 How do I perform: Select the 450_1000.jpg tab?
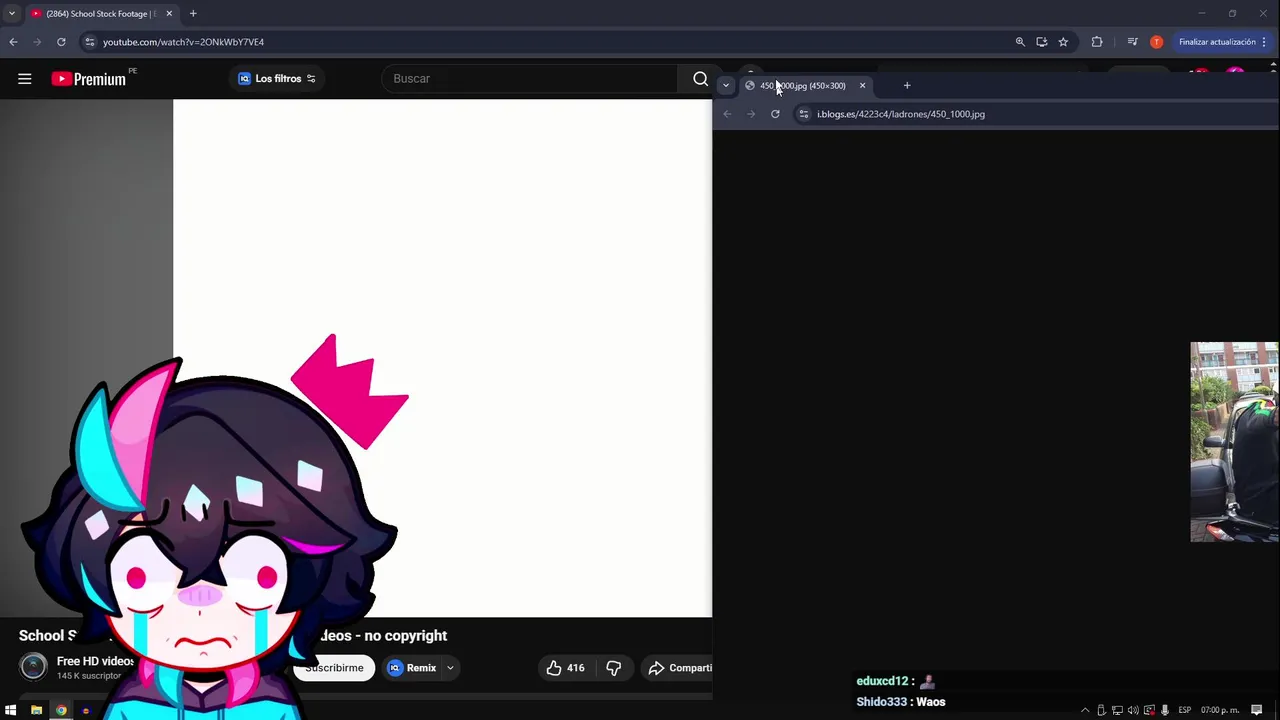click(803, 86)
